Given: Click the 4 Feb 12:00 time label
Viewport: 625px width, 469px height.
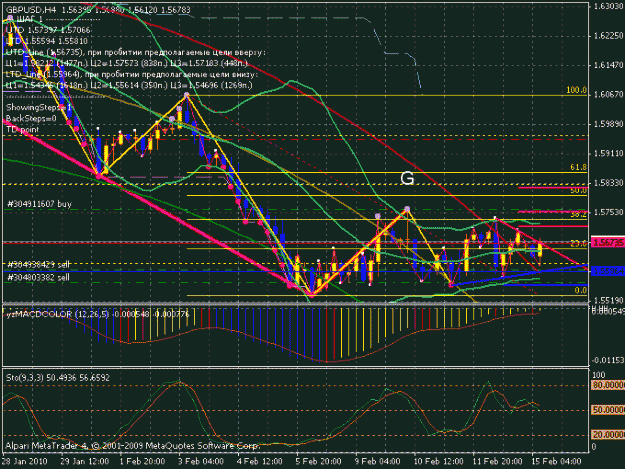Looking at the screenshot, I should pos(260,461).
